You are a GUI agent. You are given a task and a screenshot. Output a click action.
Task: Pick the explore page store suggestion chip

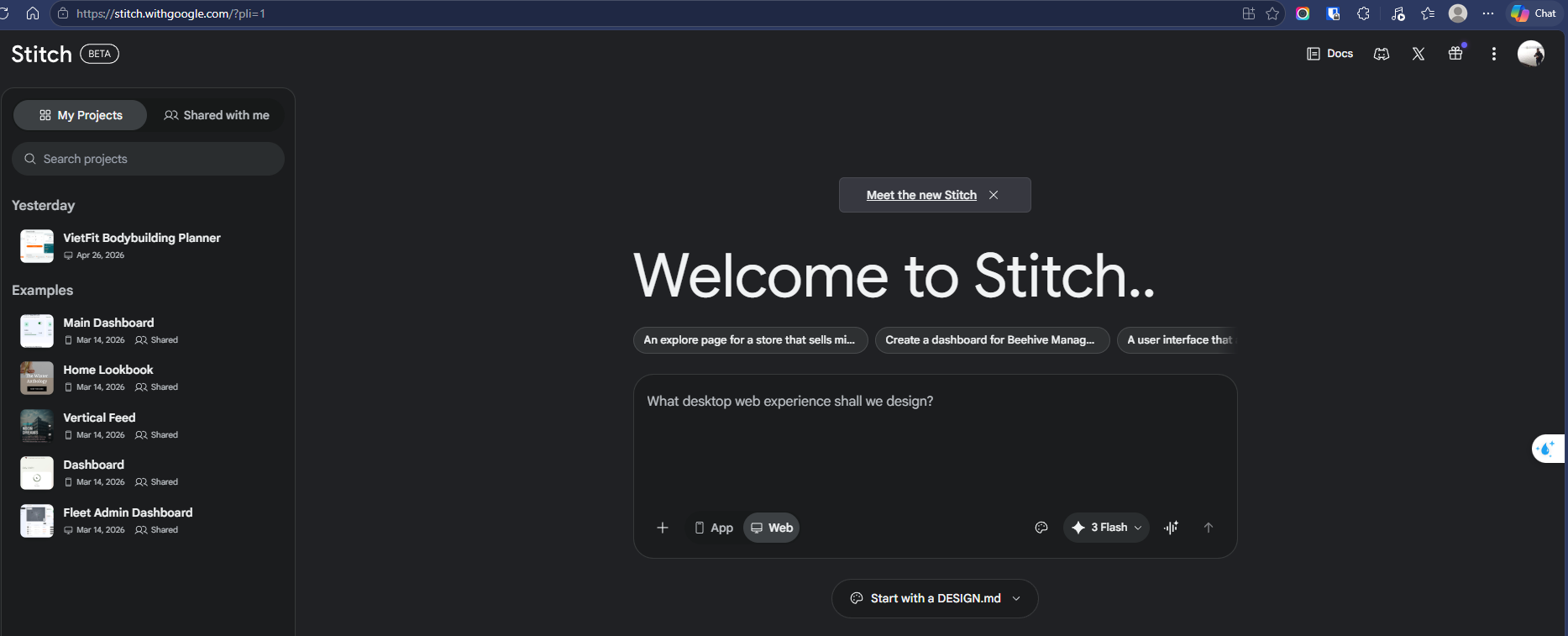click(750, 340)
